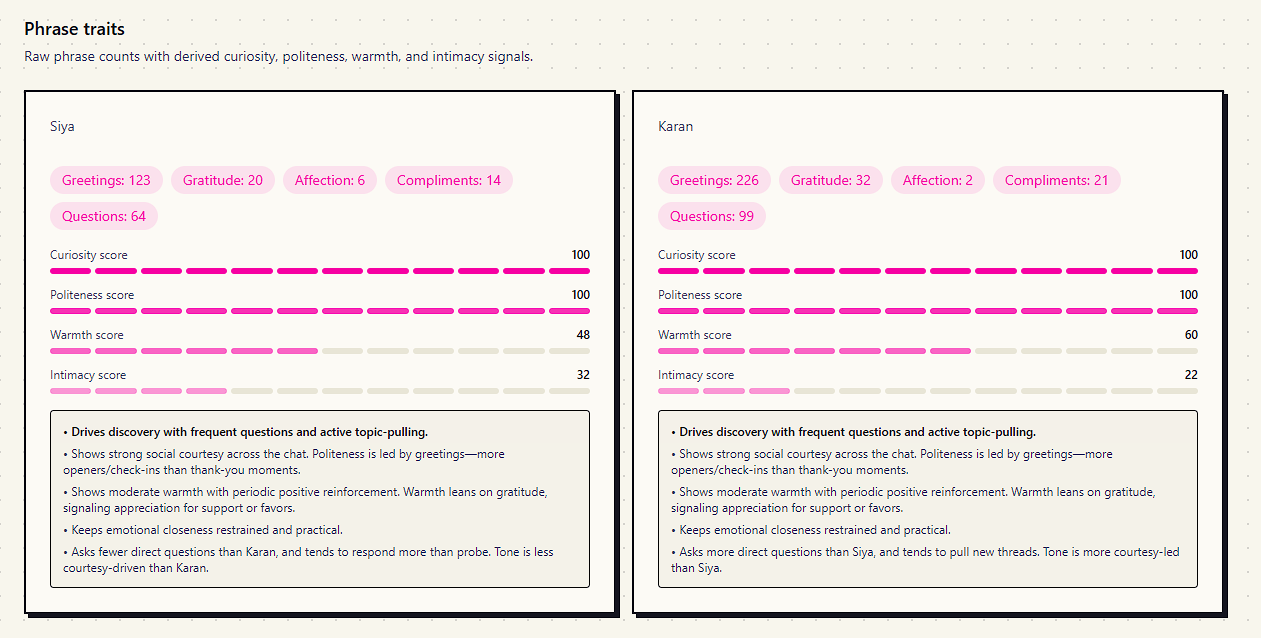The height and width of the screenshot is (638, 1261).
Task: Select the Siya card header label
Action: [62, 126]
